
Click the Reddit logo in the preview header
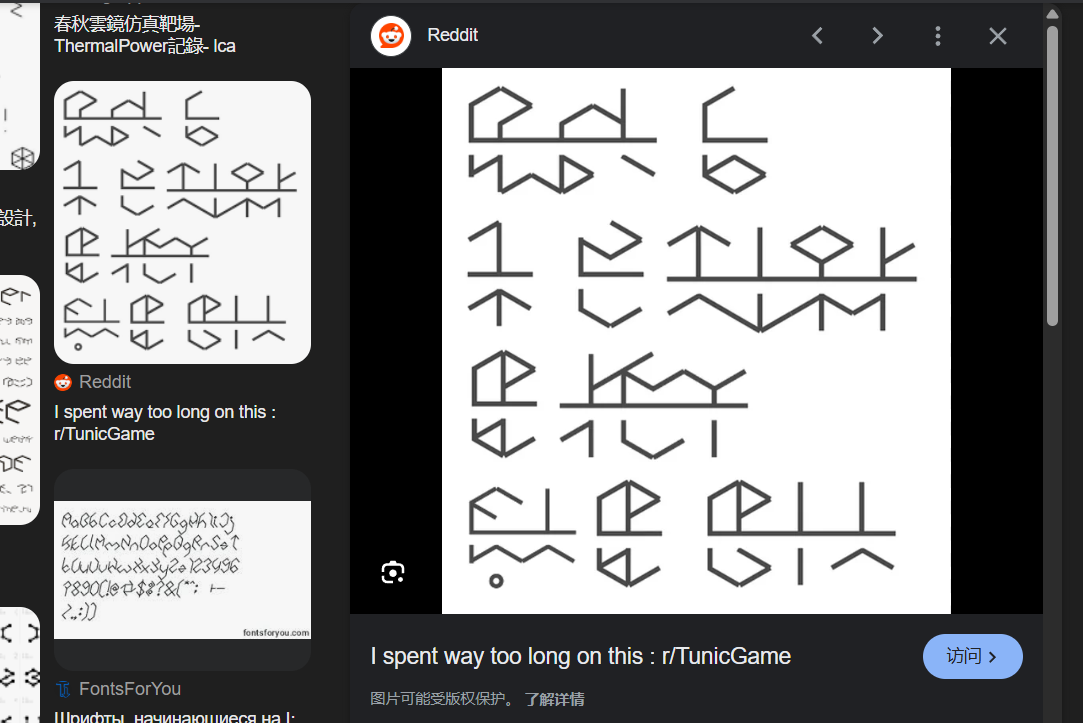click(x=391, y=36)
